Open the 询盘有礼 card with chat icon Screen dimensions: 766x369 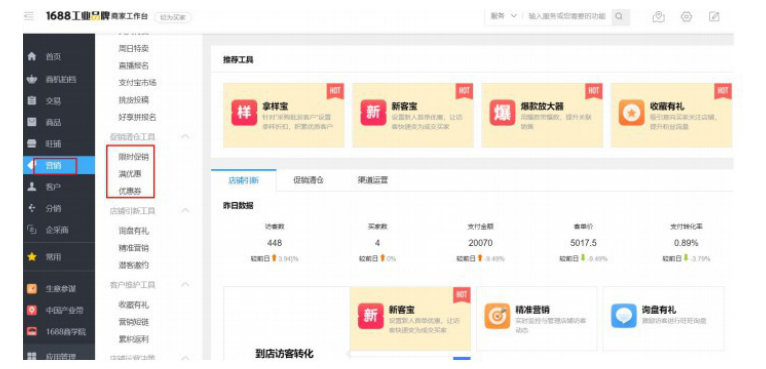[663, 319]
